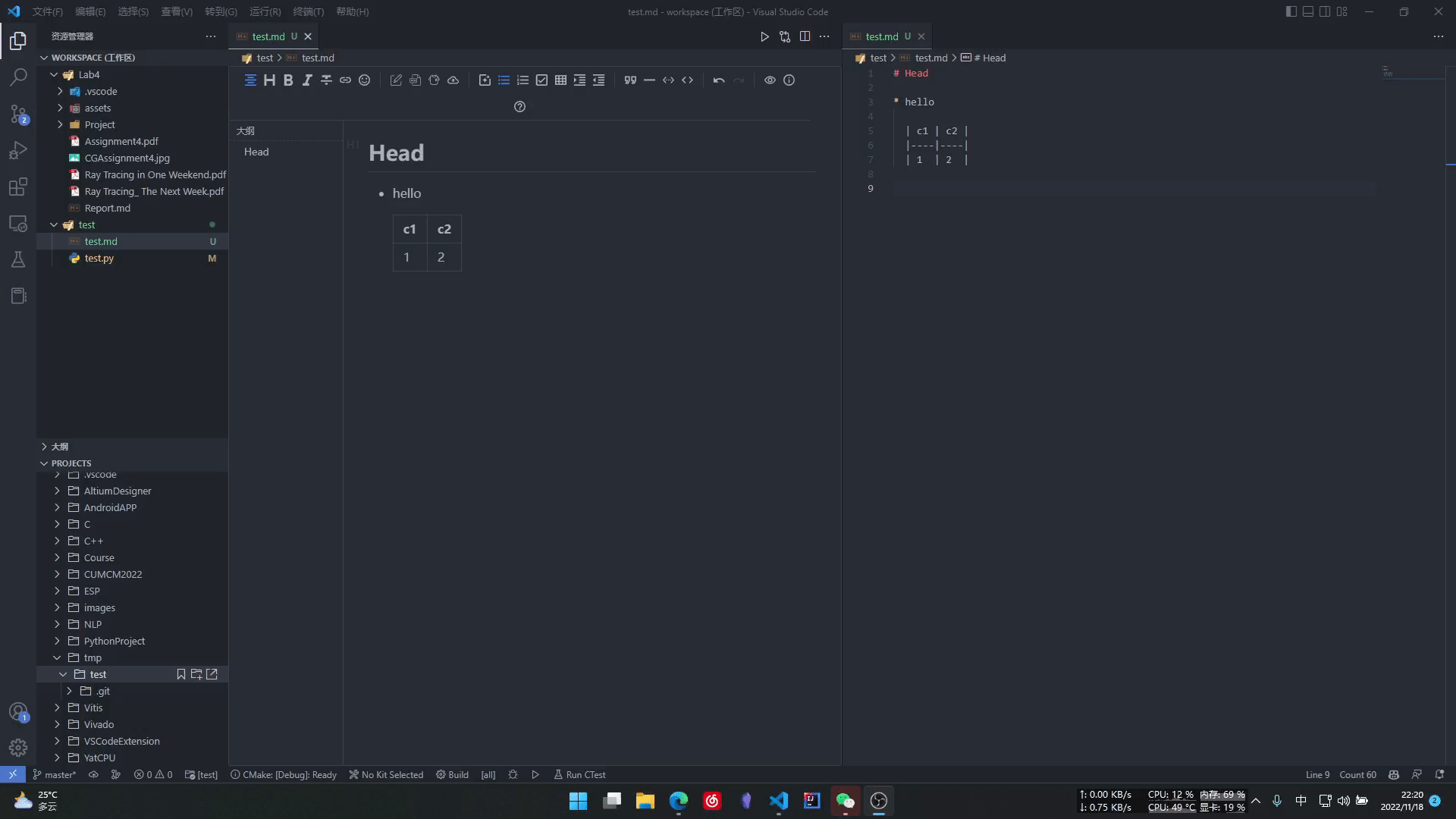Open Search in the activity bar
1456x819 pixels.
(x=18, y=77)
